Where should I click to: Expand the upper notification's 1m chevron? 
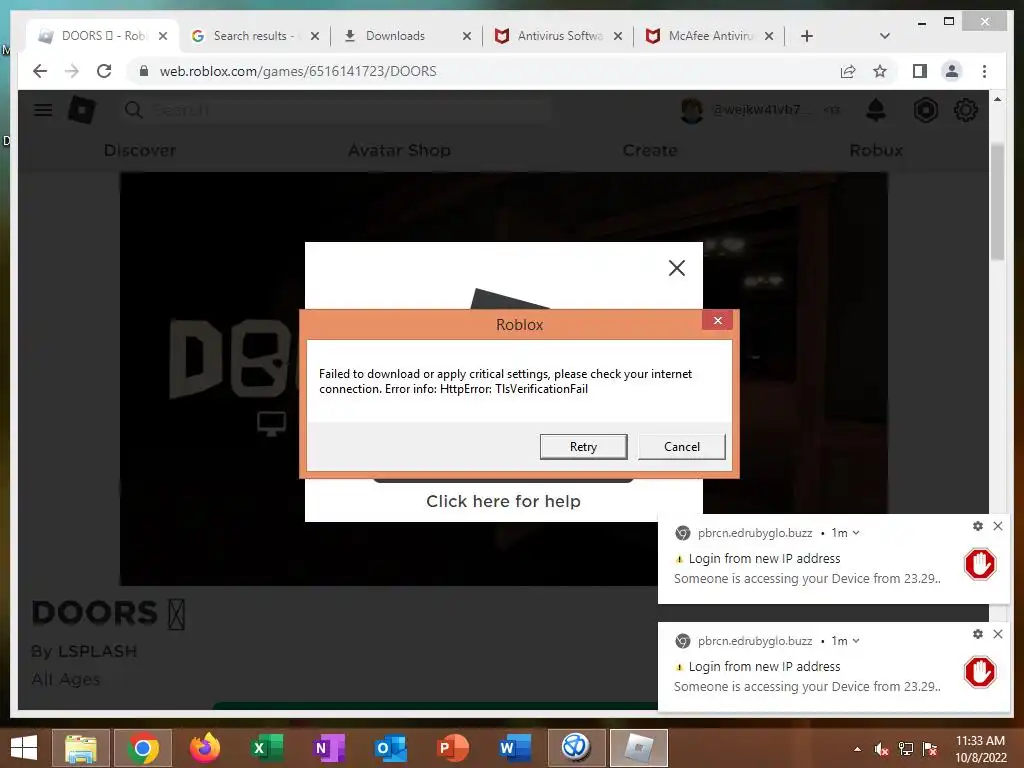pos(856,533)
